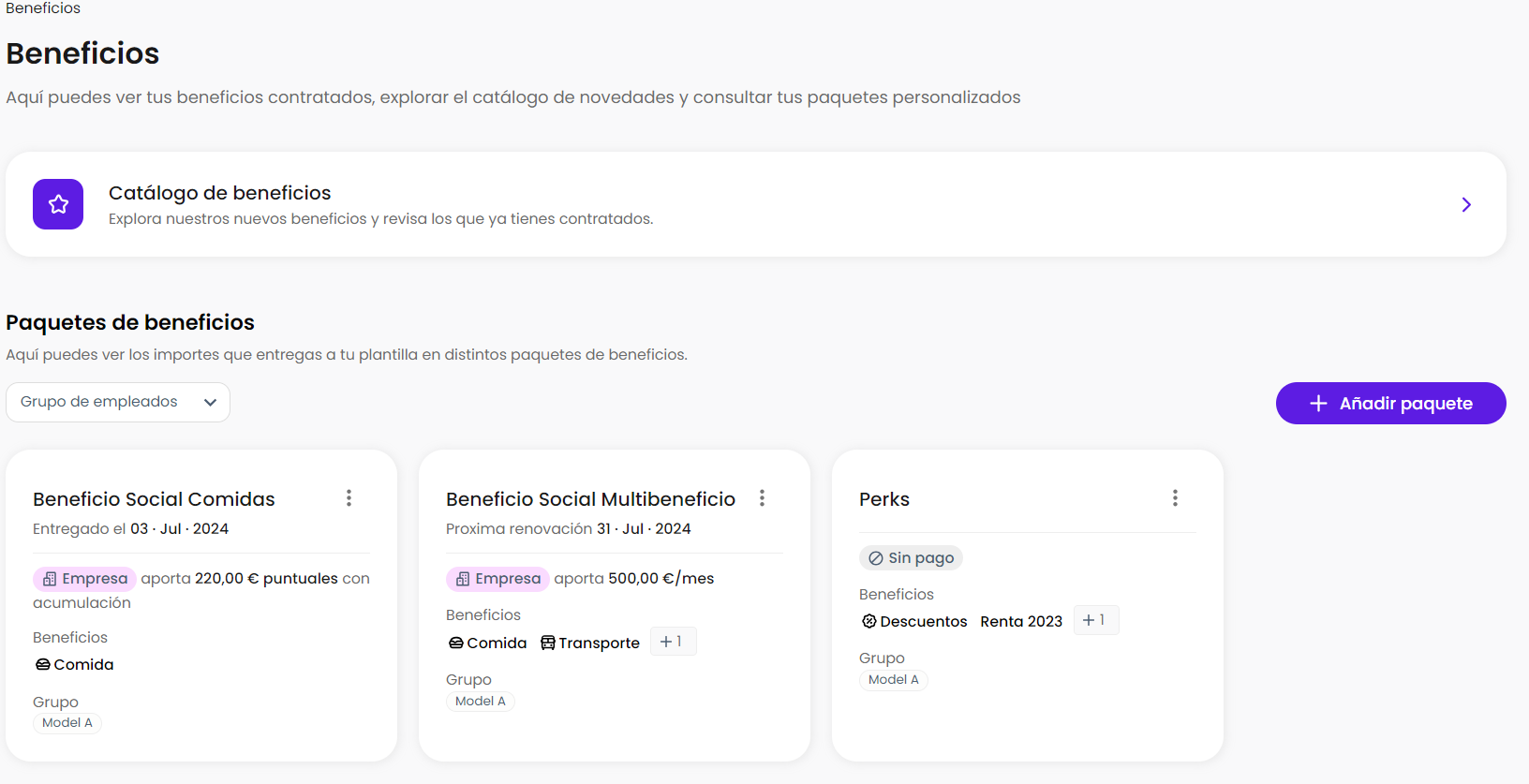The width and height of the screenshot is (1529, 784).
Task: Click the purple star Catálogo icon
Action: (58, 204)
